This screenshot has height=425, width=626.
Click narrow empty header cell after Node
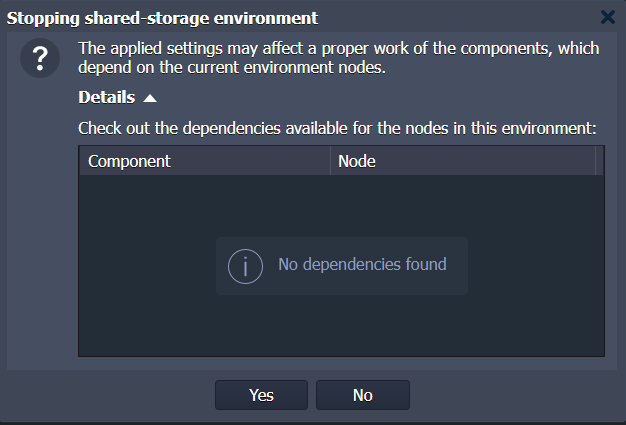pyautogui.click(x=599, y=161)
